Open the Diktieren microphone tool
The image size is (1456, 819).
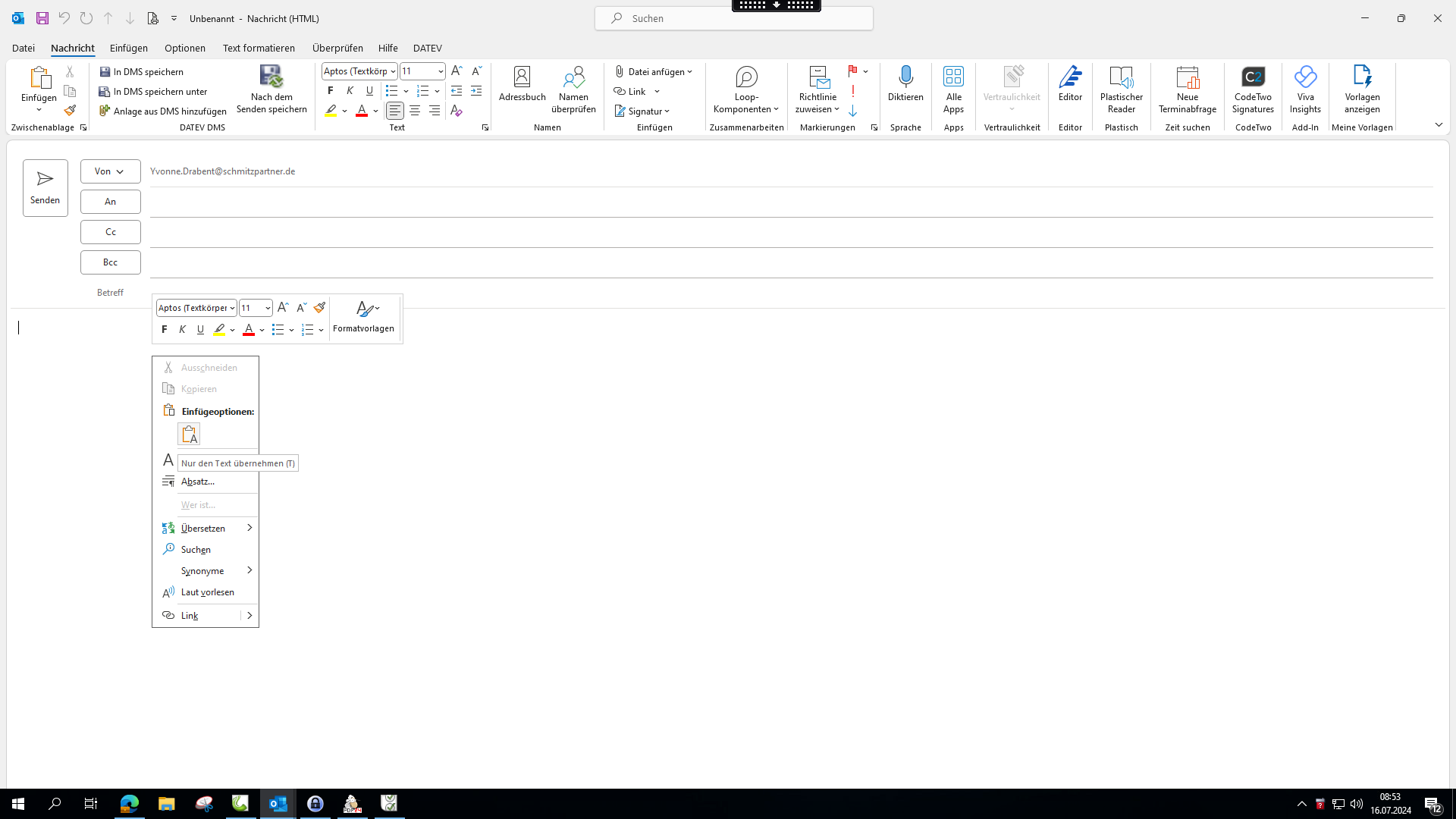click(905, 77)
